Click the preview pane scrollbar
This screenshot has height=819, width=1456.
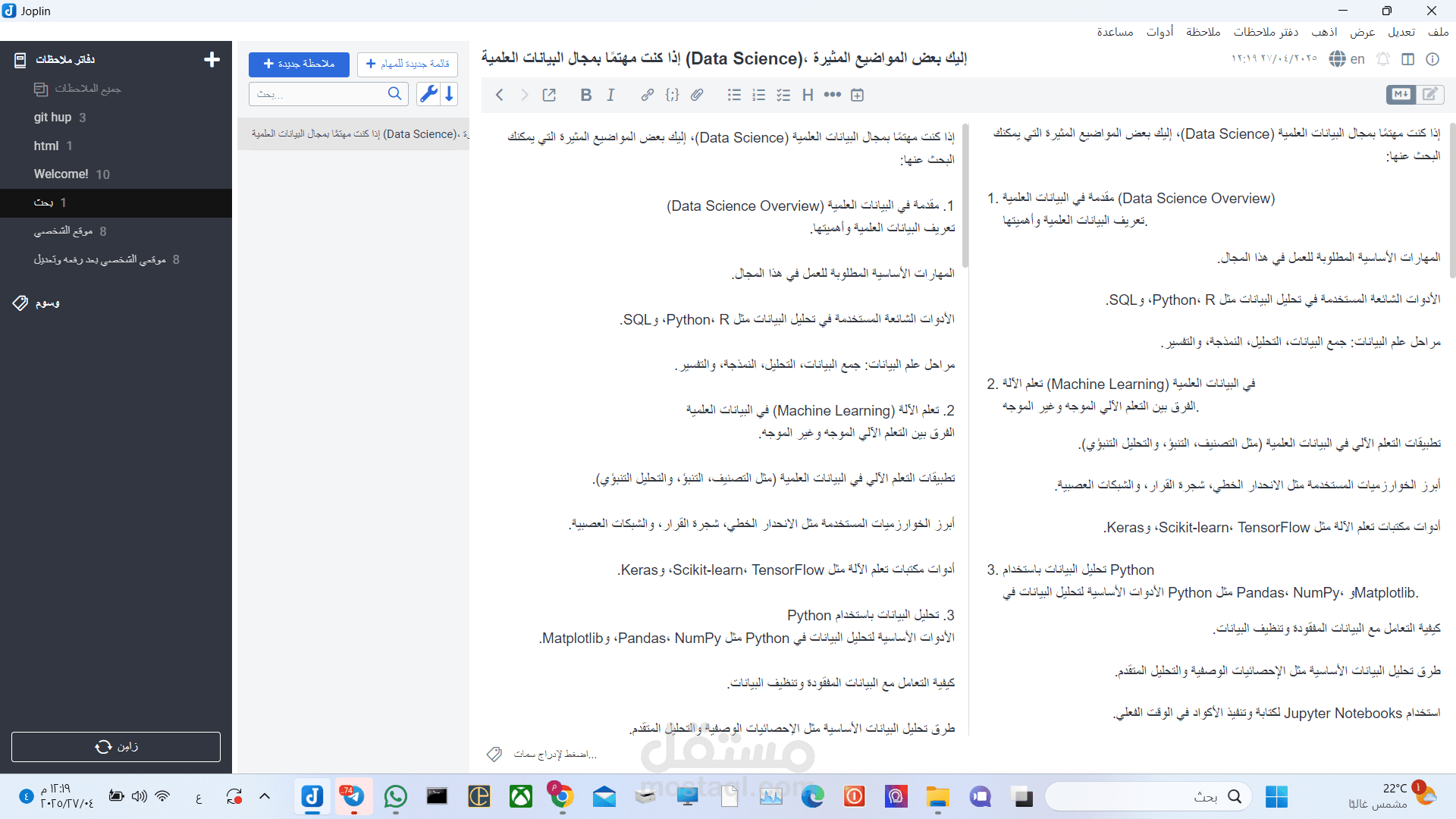[x=1452, y=200]
